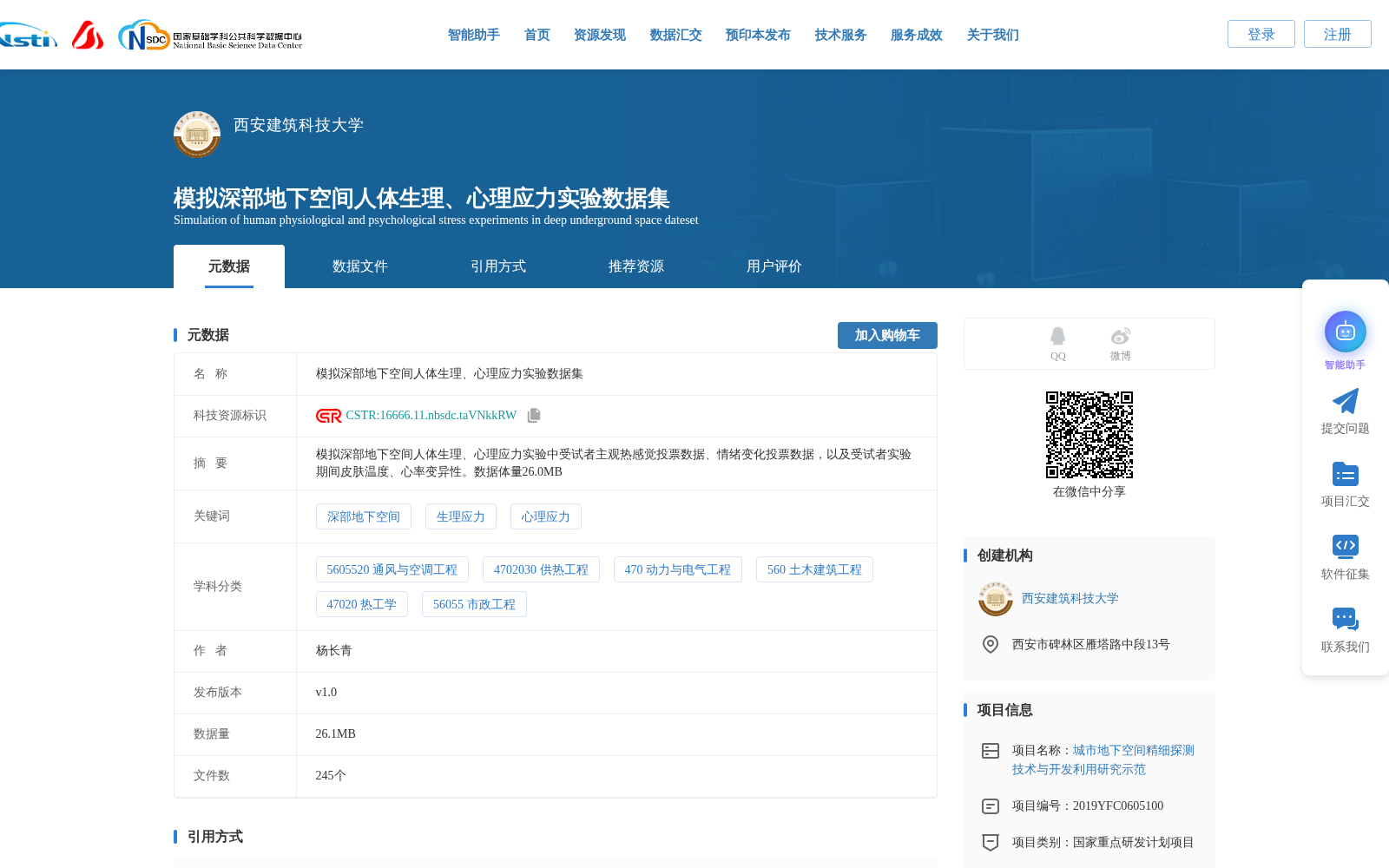
Task: Click the 项目汇交 folder icon
Action: pos(1346,474)
